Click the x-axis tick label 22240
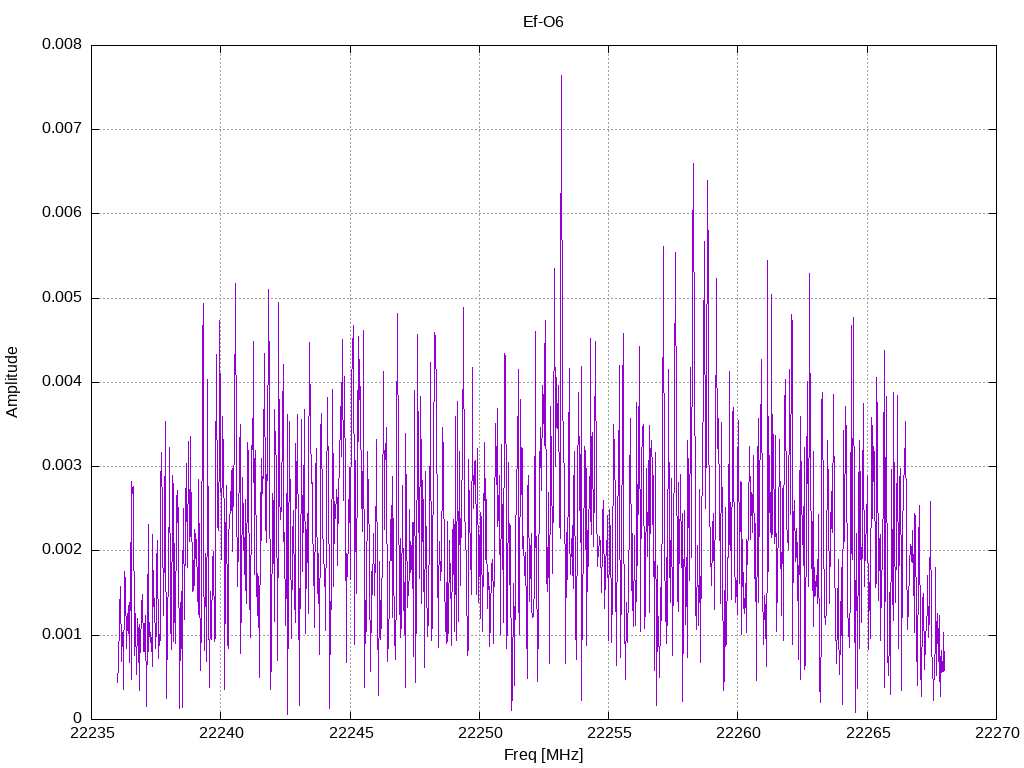Screen dimensions: 1024x768 tap(221, 733)
